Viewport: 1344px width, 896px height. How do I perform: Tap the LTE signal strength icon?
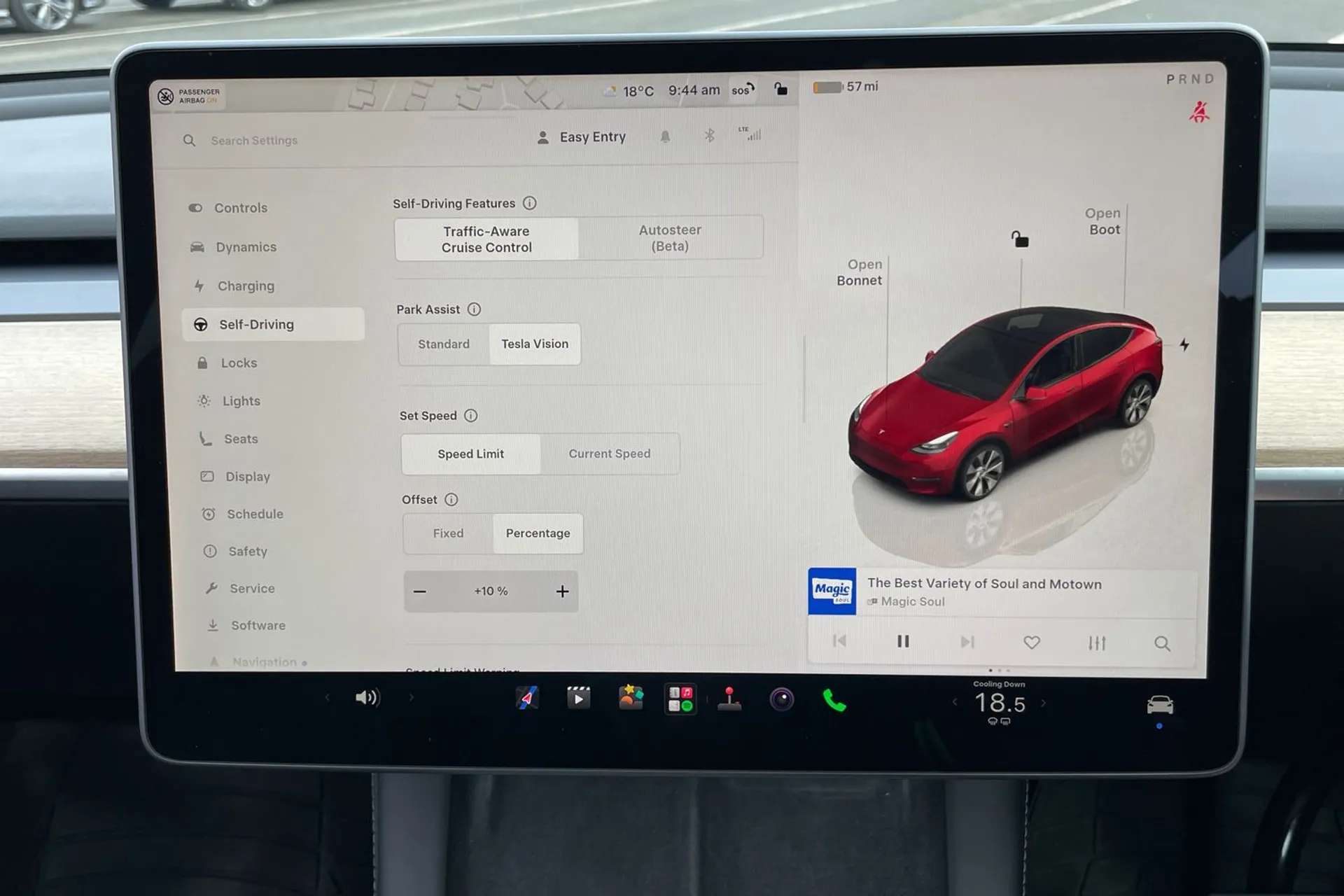[750, 134]
